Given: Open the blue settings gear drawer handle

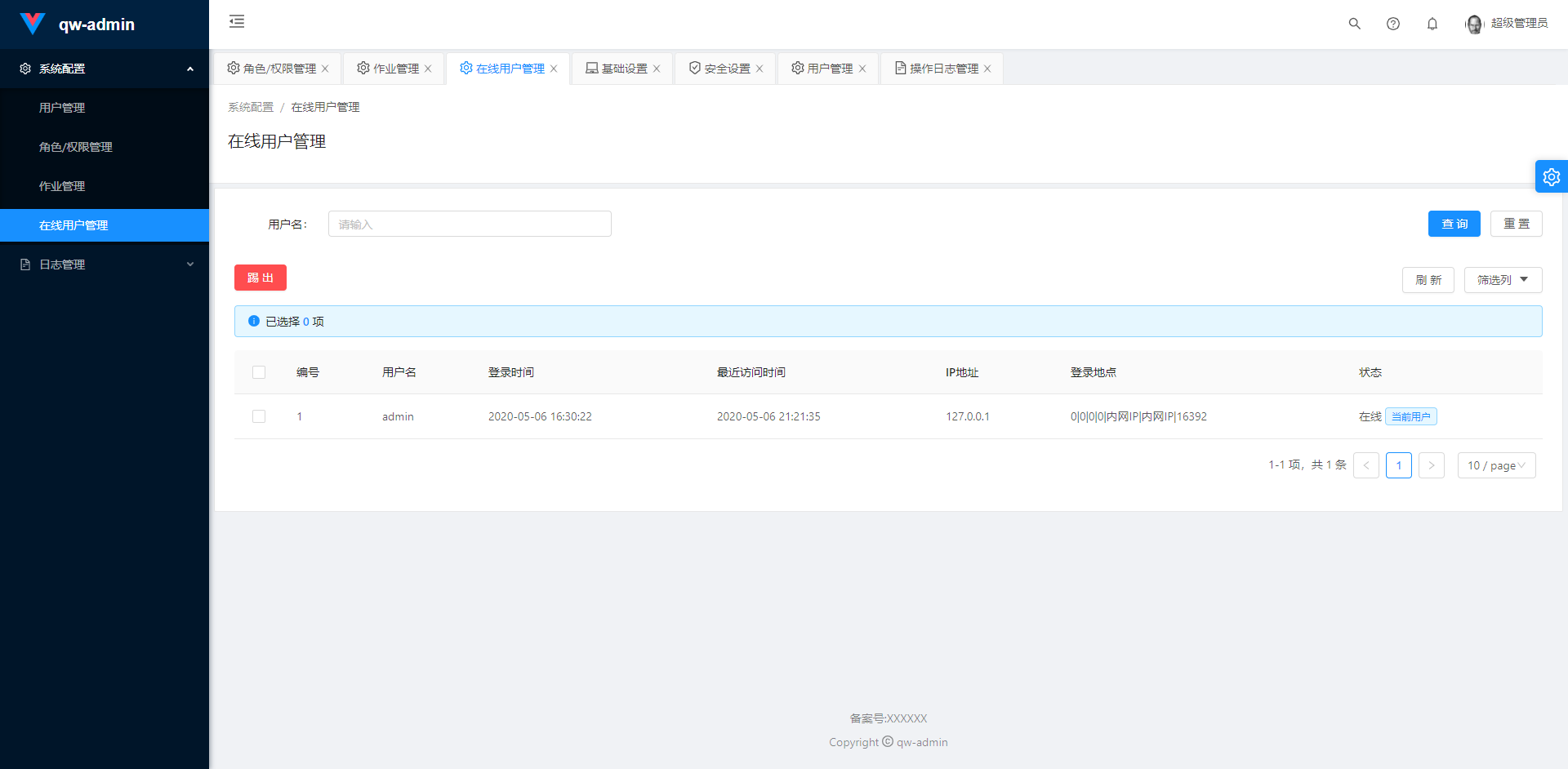Looking at the screenshot, I should (1552, 176).
